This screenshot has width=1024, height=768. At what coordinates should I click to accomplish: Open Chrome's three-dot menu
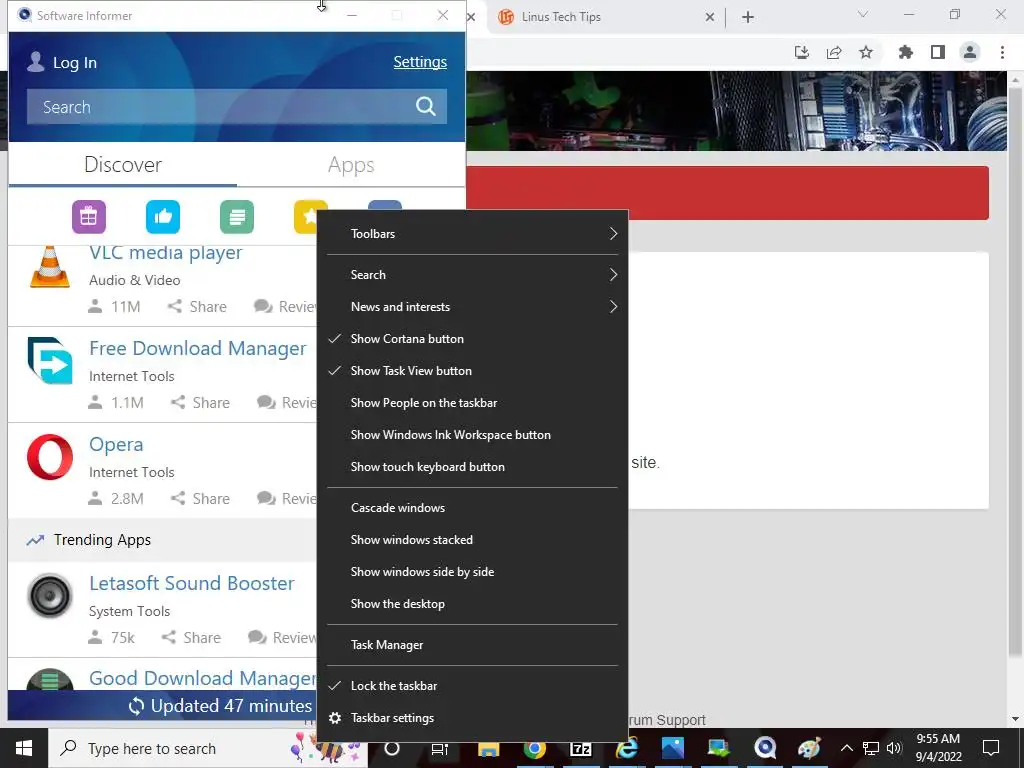coord(1002,52)
